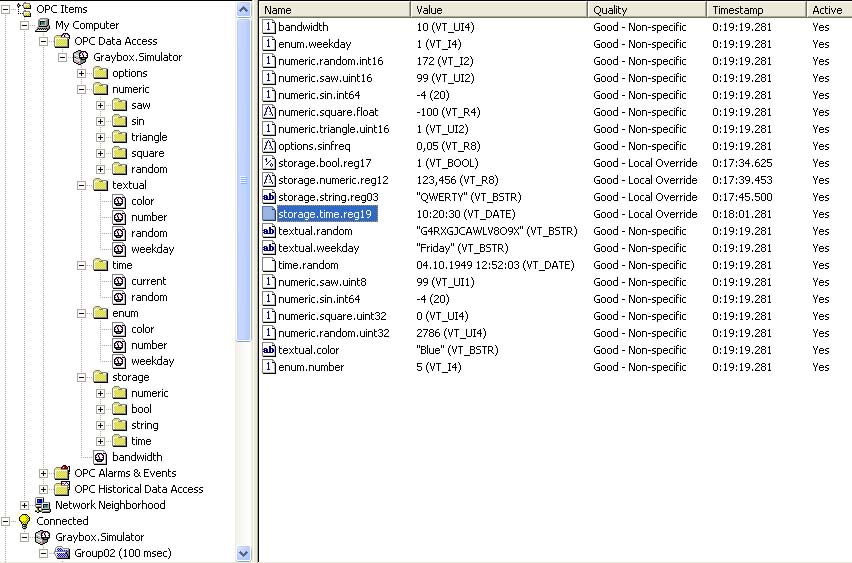The height and width of the screenshot is (563, 852).
Task: Click the bandwidth item icon in the tree
Action: [x=99, y=457]
